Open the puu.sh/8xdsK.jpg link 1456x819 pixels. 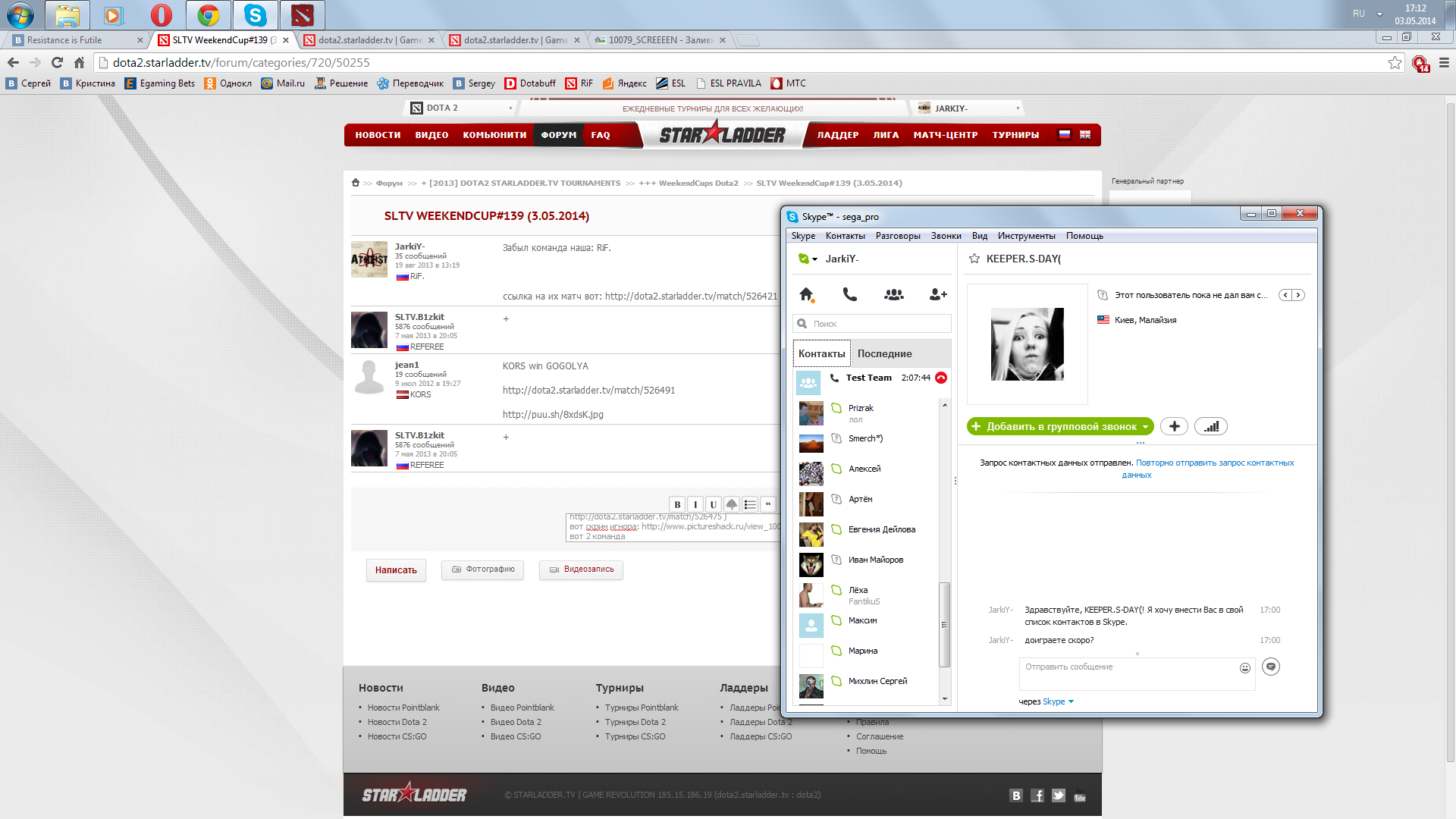click(553, 415)
